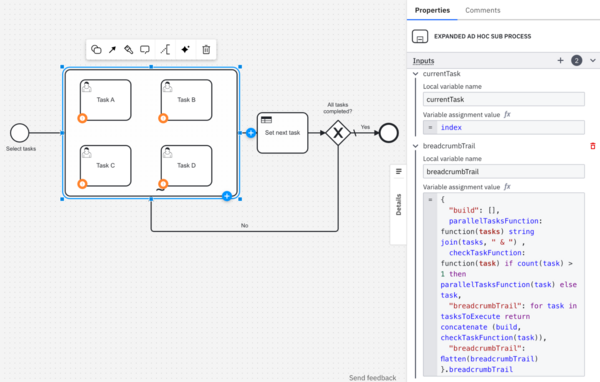Select the All tasks completed gateway
Viewport: 600px width, 382px height.
point(338,133)
